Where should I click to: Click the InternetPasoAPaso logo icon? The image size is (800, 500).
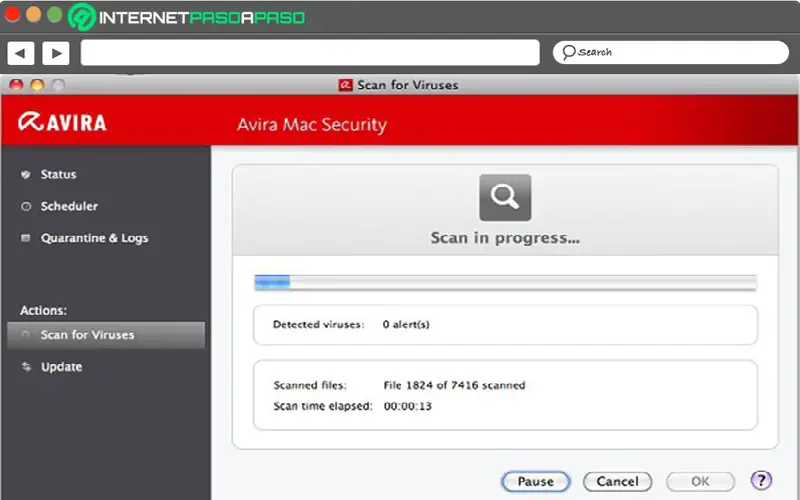(84, 17)
